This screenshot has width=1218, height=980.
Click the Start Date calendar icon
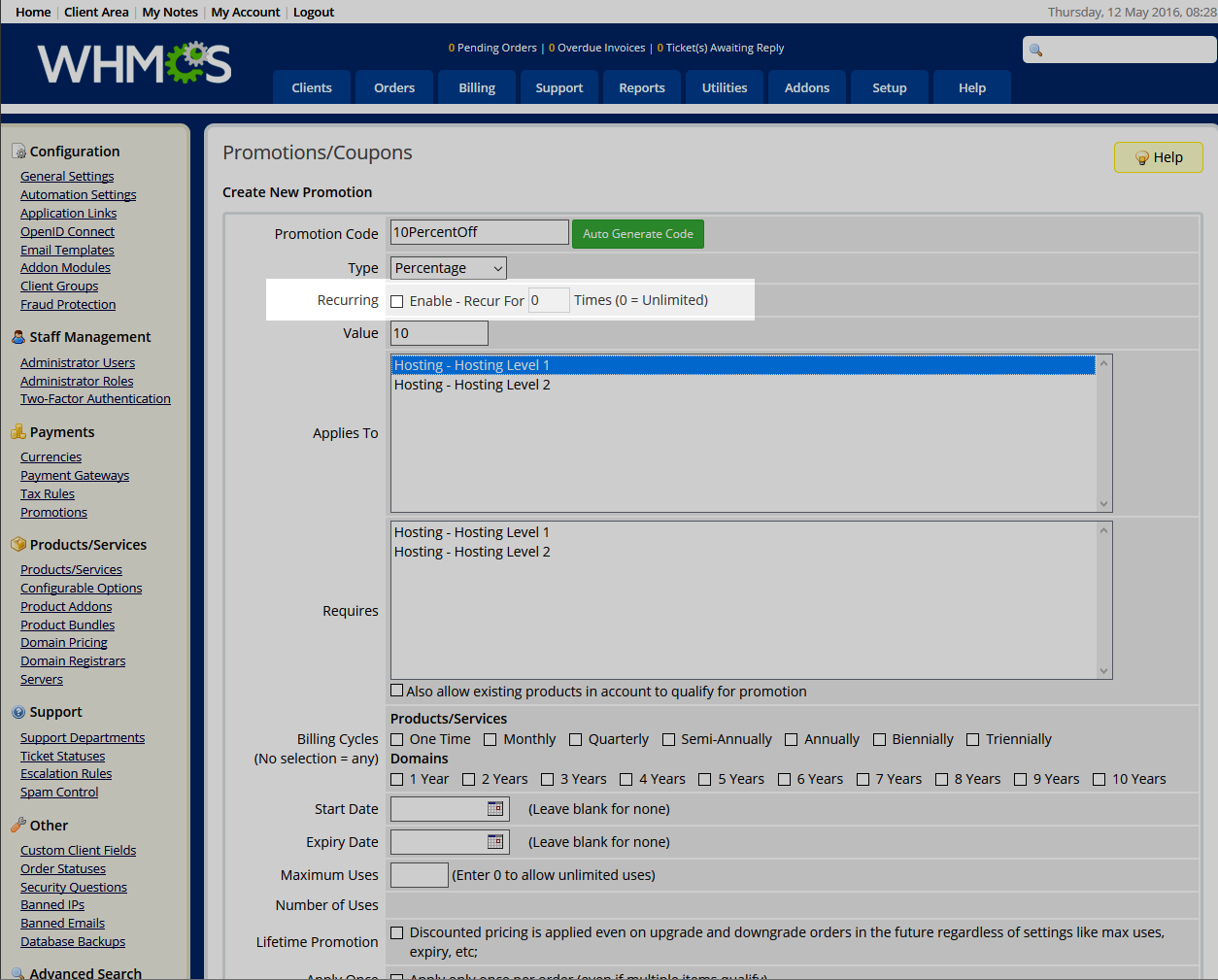click(x=495, y=809)
